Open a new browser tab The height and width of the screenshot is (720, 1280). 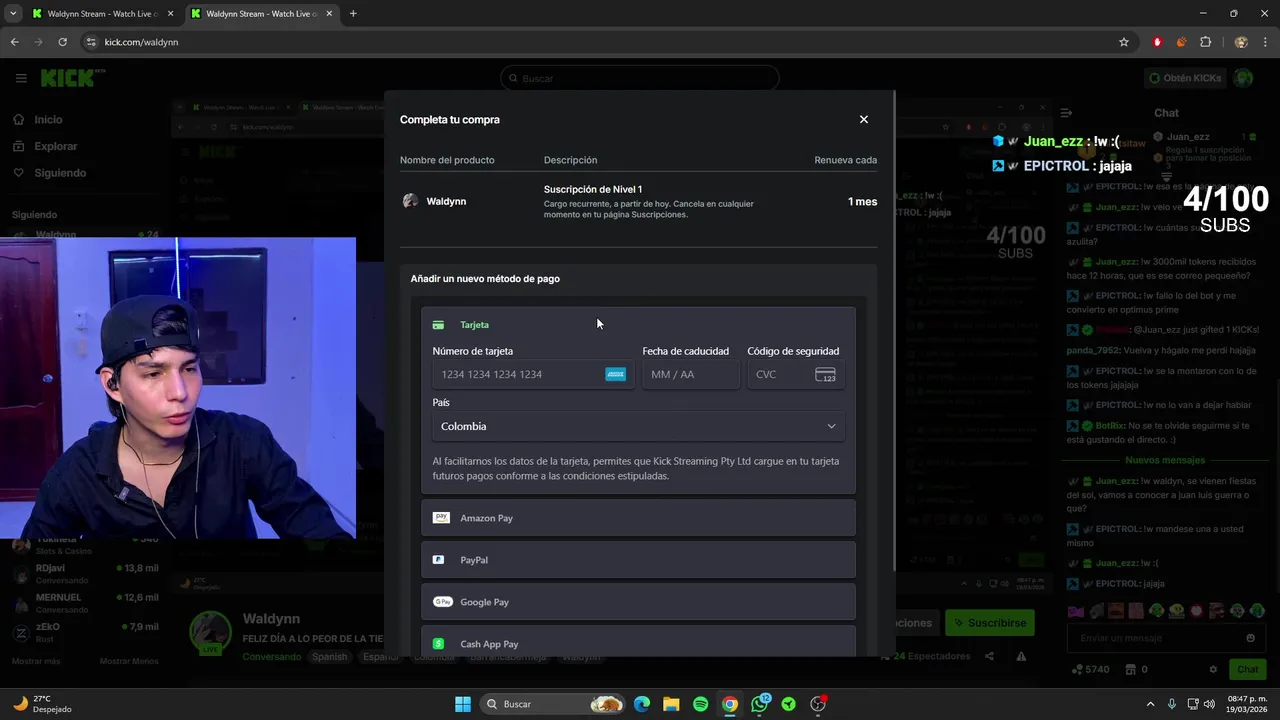(x=353, y=14)
